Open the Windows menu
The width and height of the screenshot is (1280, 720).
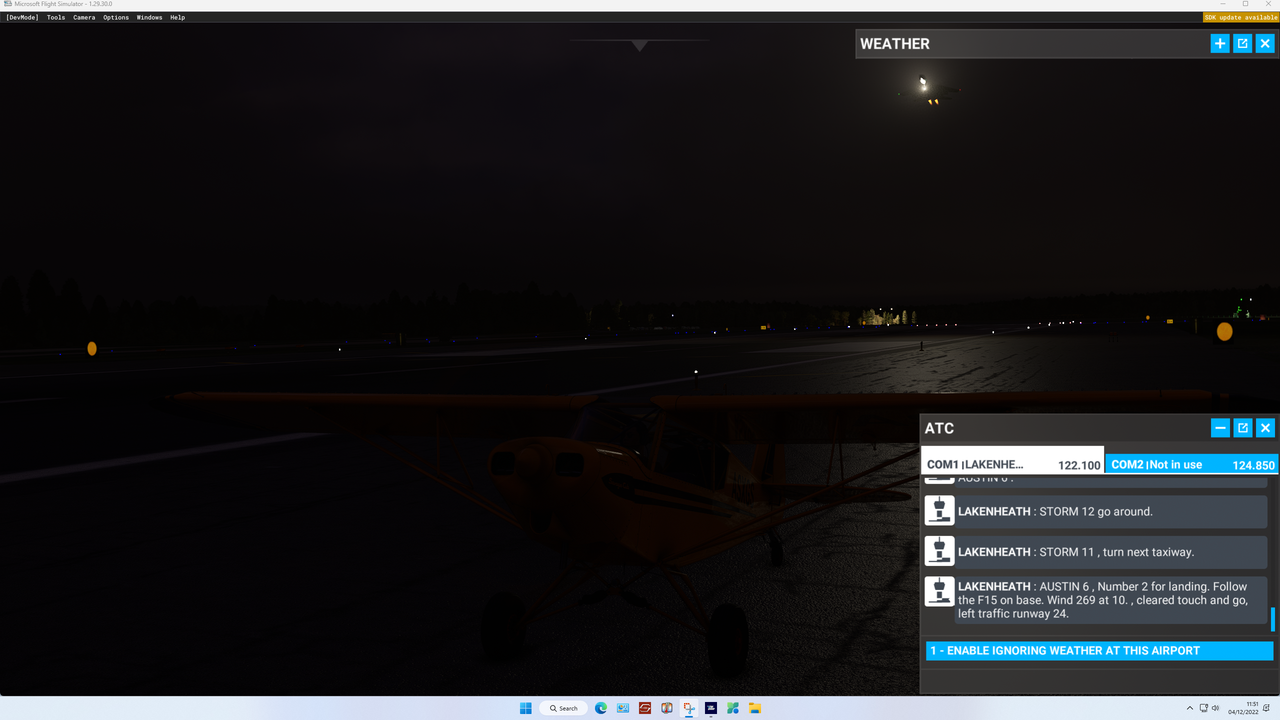[x=149, y=17]
